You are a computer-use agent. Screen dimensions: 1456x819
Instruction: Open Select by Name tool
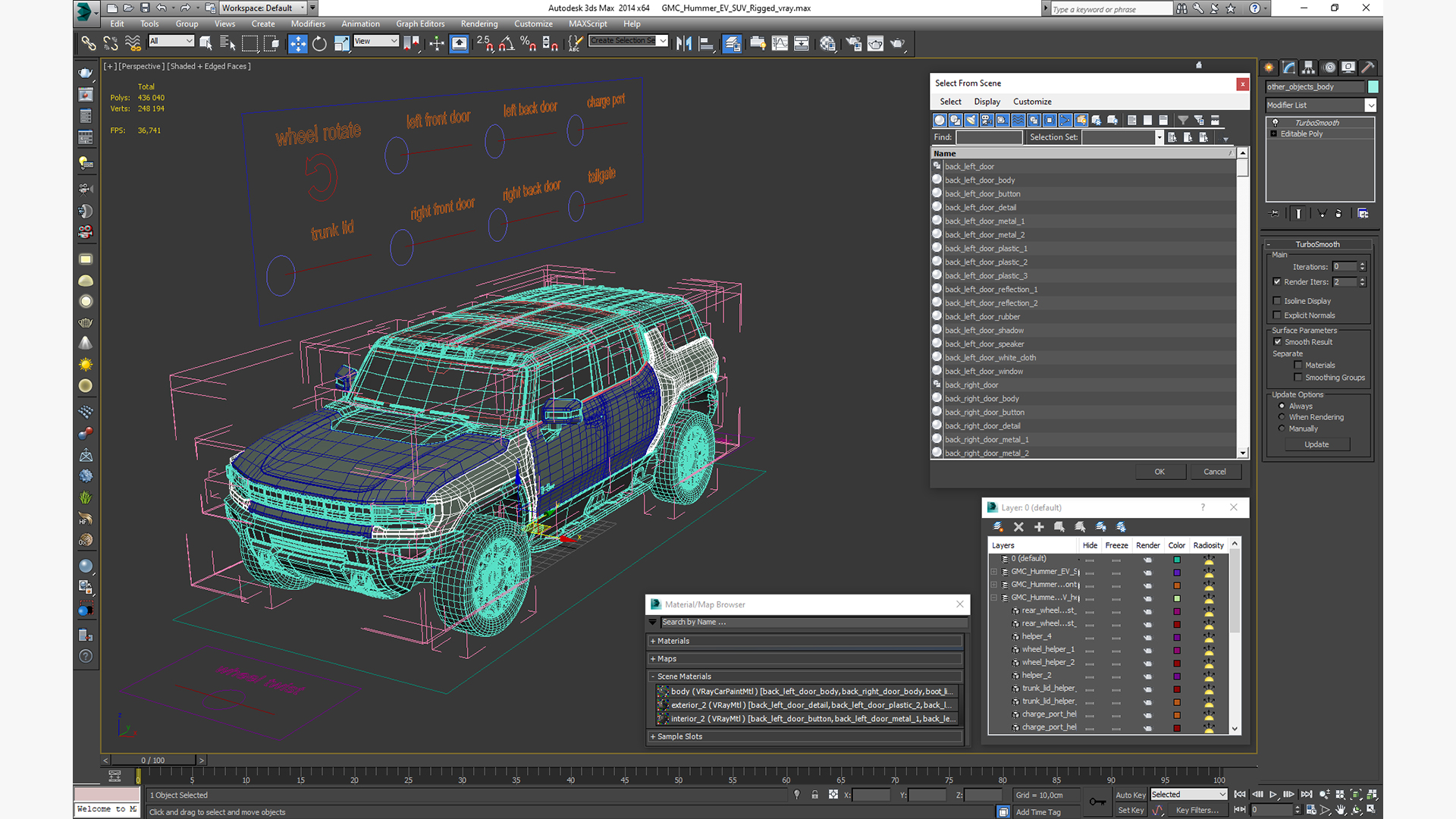pyautogui.click(x=227, y=43)
